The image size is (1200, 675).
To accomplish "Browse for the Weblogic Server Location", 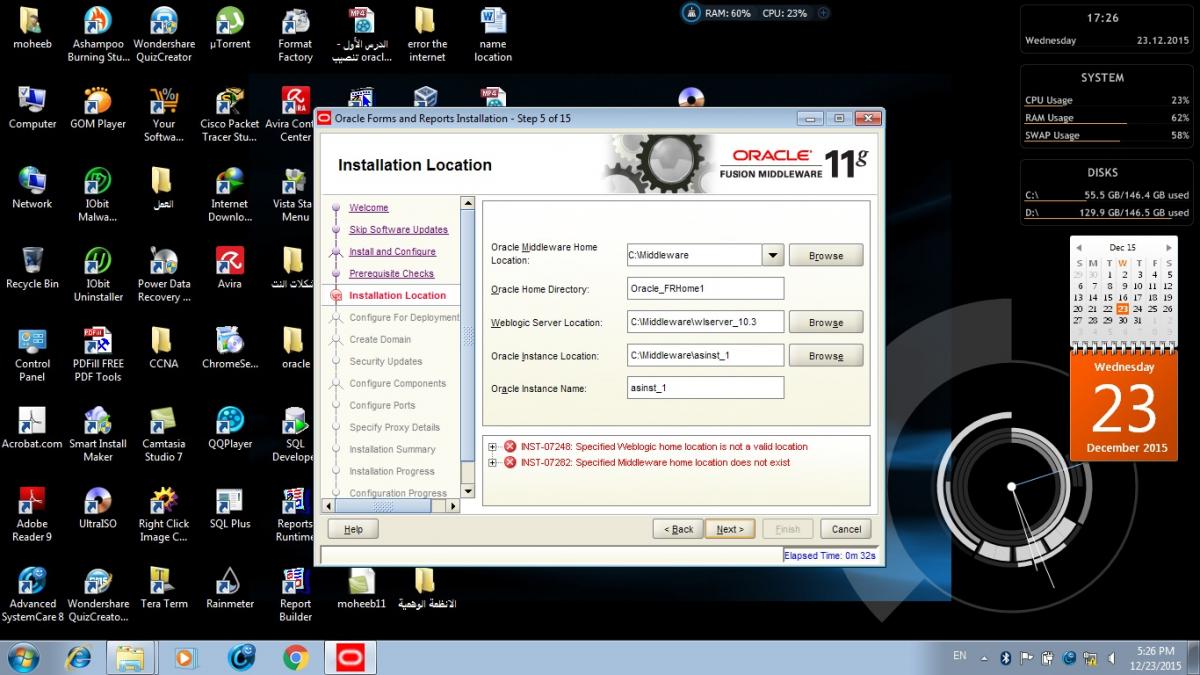I will [x=825, y=323].
